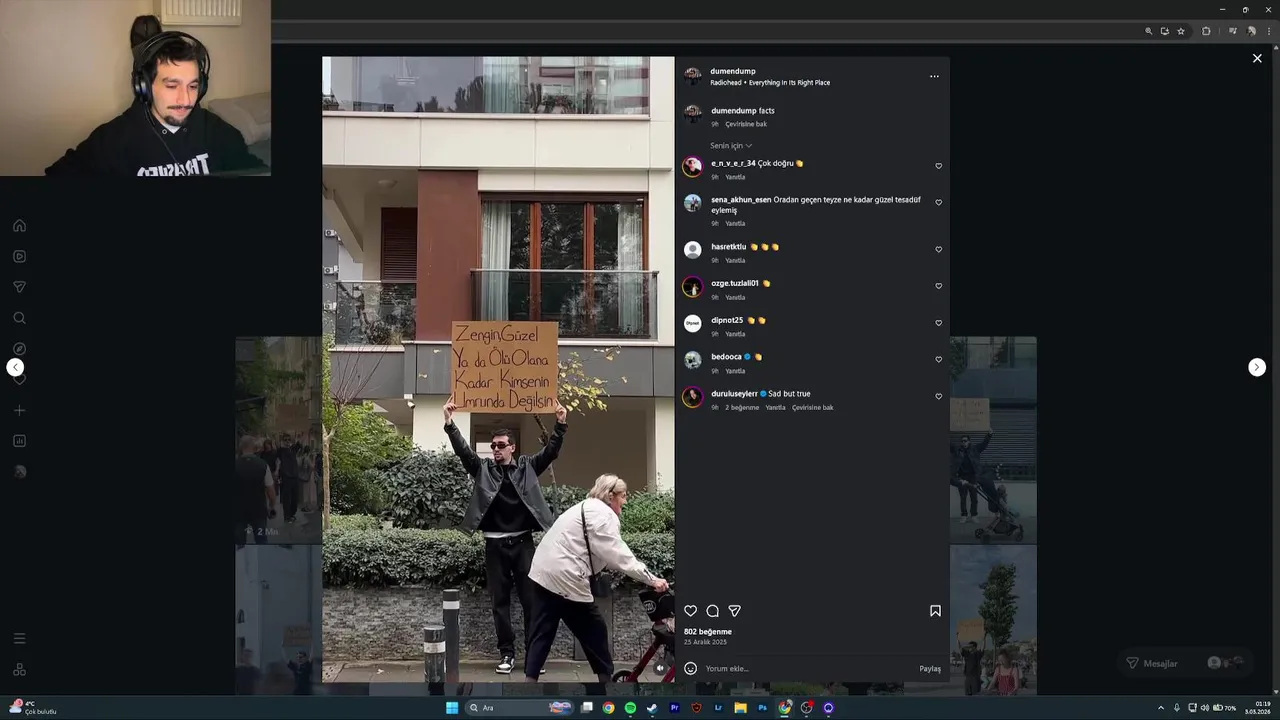Viewport: 1280px width, 720px height.
Task: Open the weather widget 'Çok bulutlu'
Action: point(33,708)
